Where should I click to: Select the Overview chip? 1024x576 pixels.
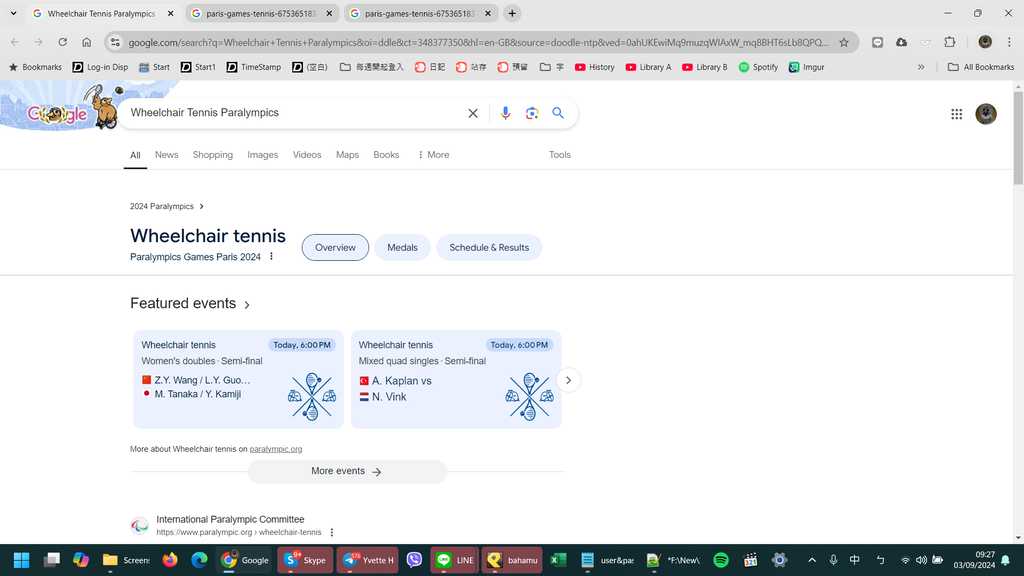(335, 248)
